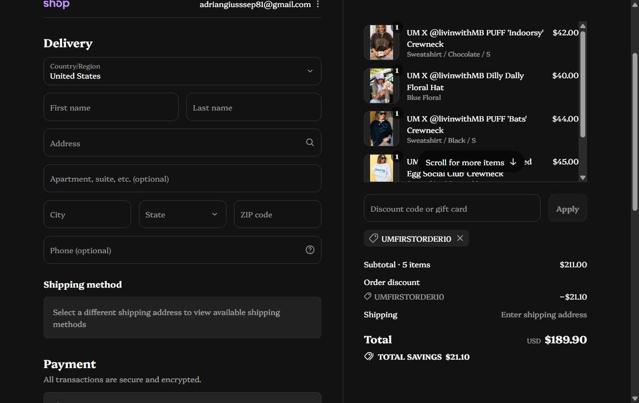
Task: Focus the Last name field
Action: tap(253, 108)
